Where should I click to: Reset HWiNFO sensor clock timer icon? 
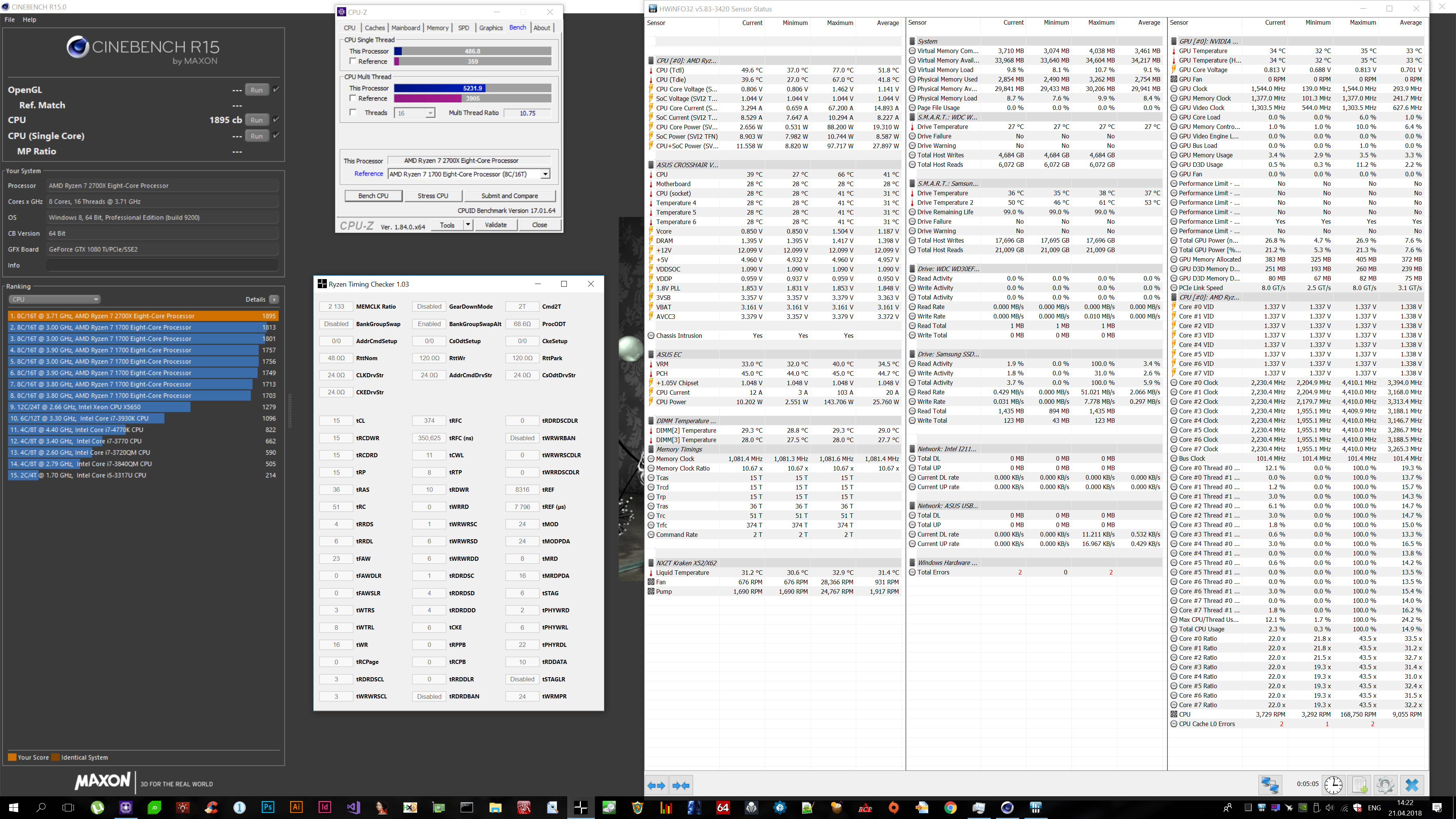coord(1334,785)
